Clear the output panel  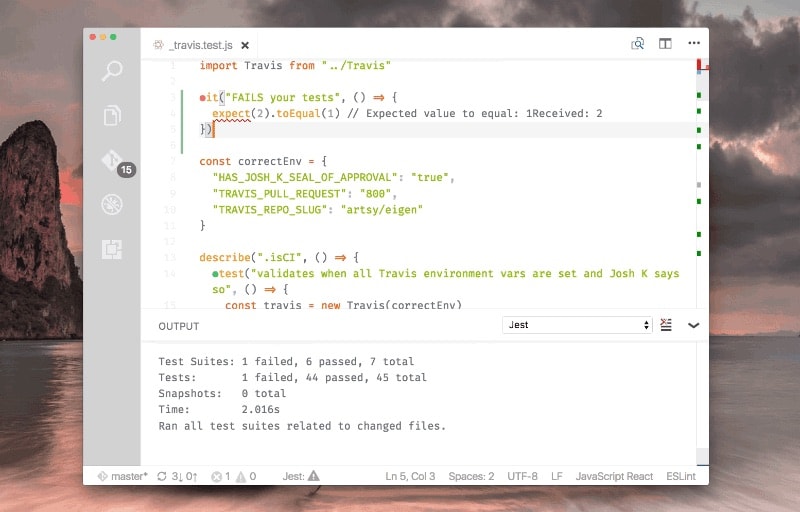tap(666, 325)
